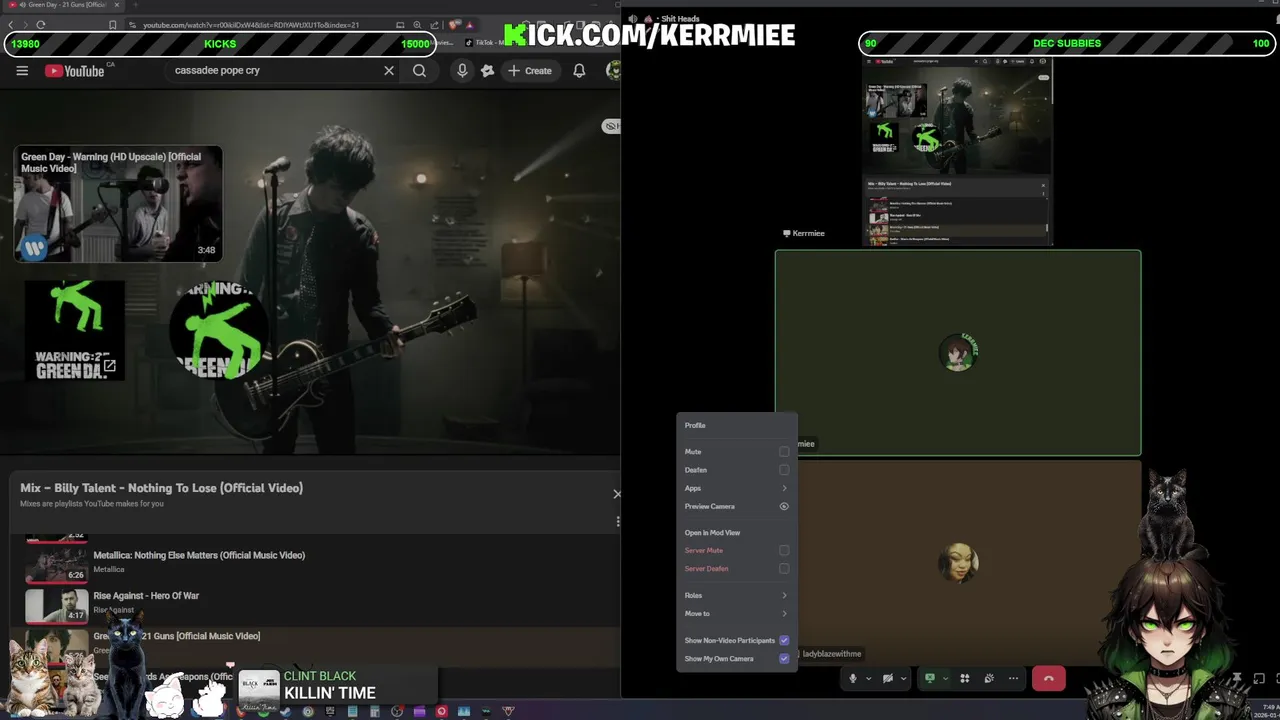Expand the Roles submenu arrow

[x=784, y=595]
